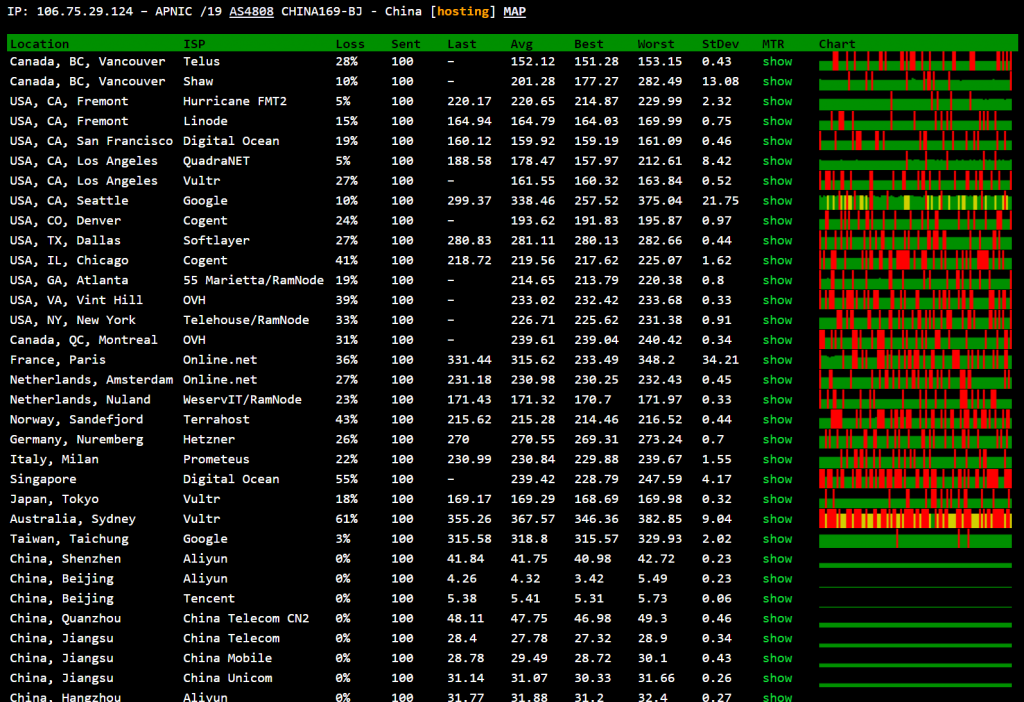Screen dimensions: 1024x702
Task: Click the 'ISP' column header
Action: tap(194, 44)
